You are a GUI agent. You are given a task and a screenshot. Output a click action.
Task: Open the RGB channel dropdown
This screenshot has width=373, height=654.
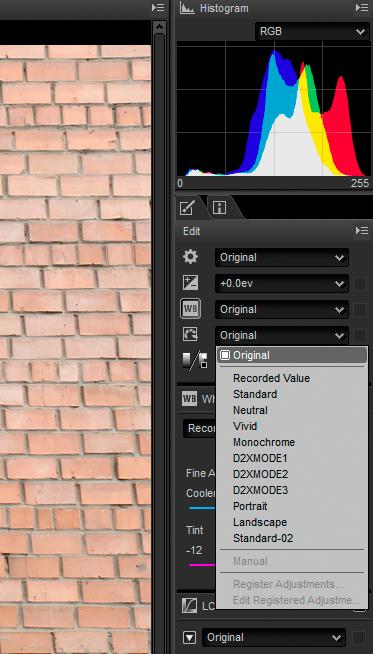pos(312,31)
